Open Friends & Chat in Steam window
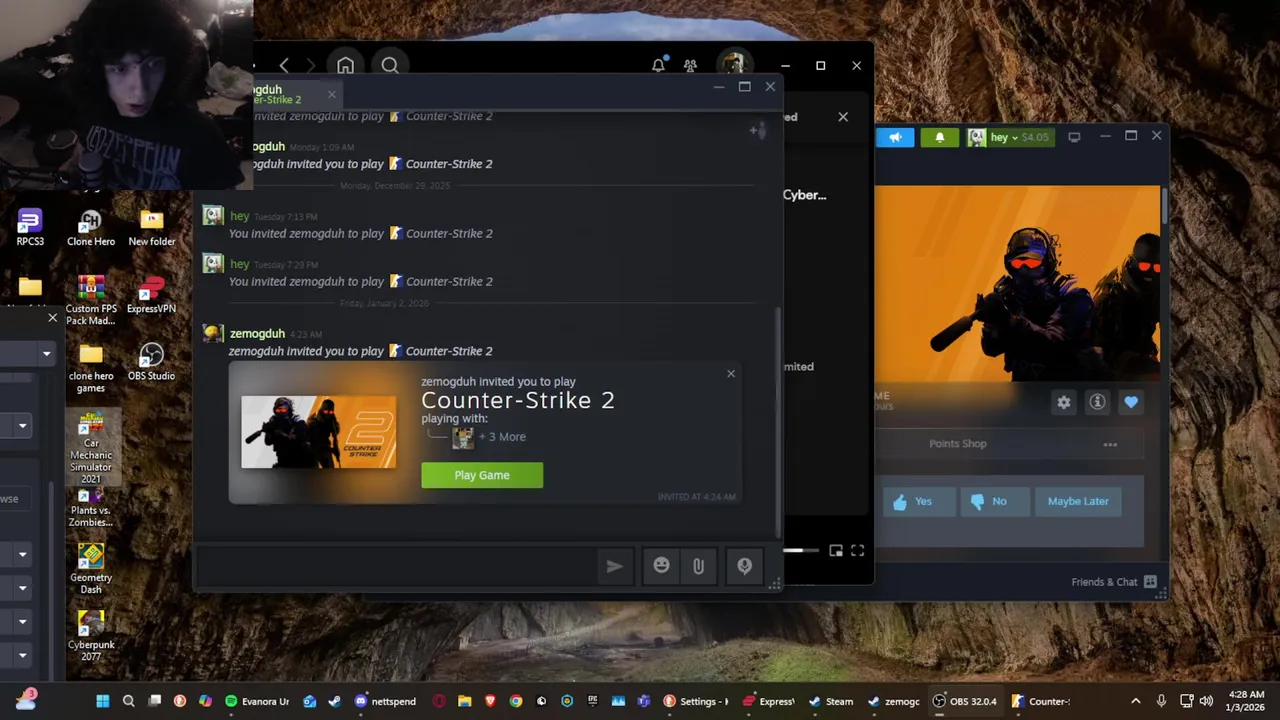 click(x=1114, y=582)
